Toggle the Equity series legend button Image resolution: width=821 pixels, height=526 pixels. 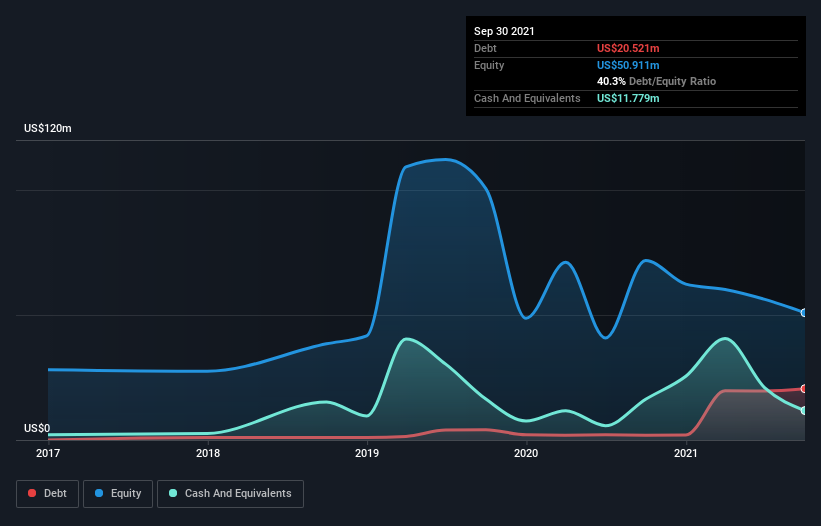point(118,494)
